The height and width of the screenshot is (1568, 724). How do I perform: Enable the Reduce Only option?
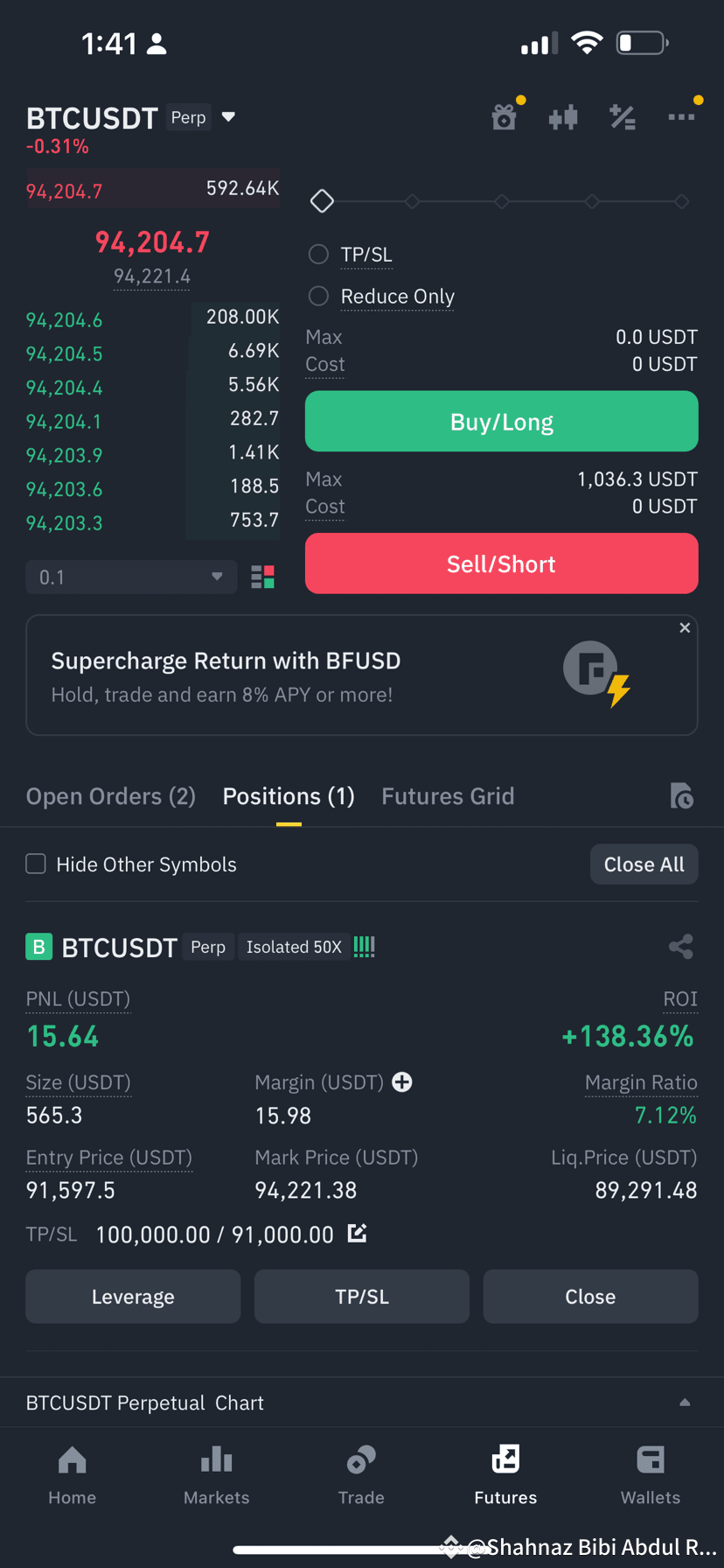319,296
